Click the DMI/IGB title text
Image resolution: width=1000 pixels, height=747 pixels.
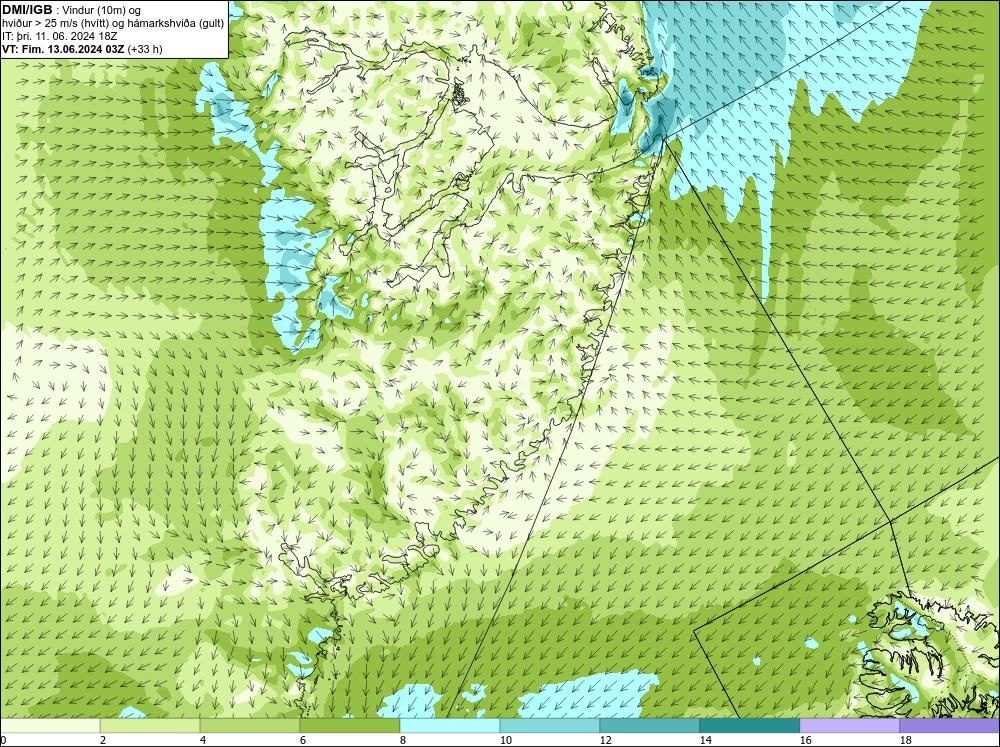click(x=27, y=10)
